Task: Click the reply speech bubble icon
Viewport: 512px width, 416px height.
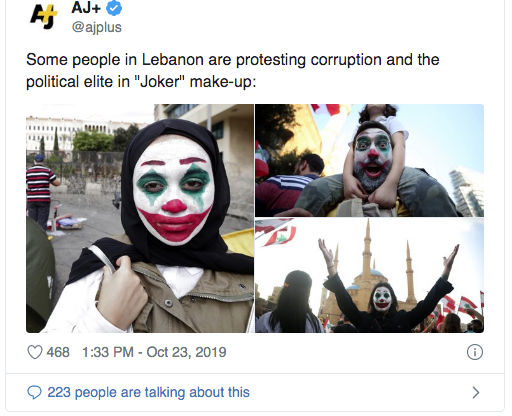Action: (x=34, y=392)
